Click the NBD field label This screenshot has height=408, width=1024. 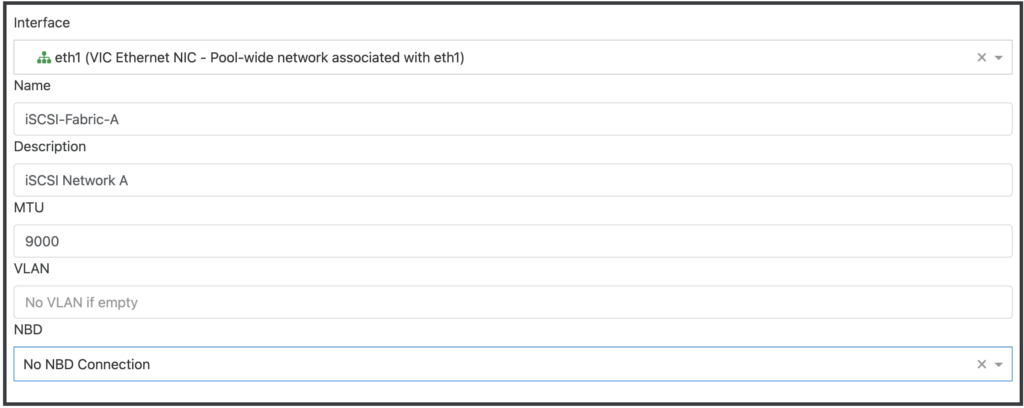click(29, 330)
